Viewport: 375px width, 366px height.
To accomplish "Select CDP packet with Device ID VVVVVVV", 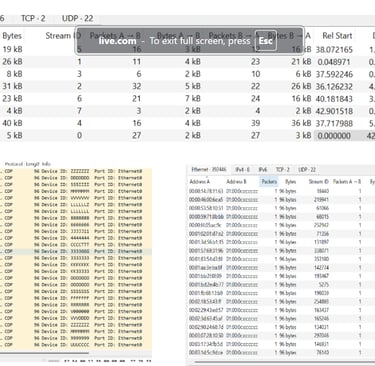I will pyautogui.click(x=76, y=198).
